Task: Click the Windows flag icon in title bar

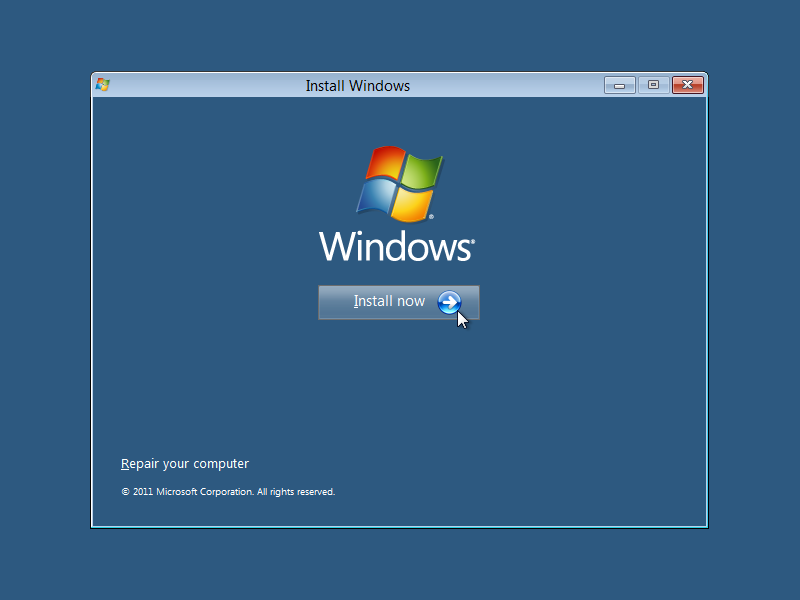Action: 103,85
